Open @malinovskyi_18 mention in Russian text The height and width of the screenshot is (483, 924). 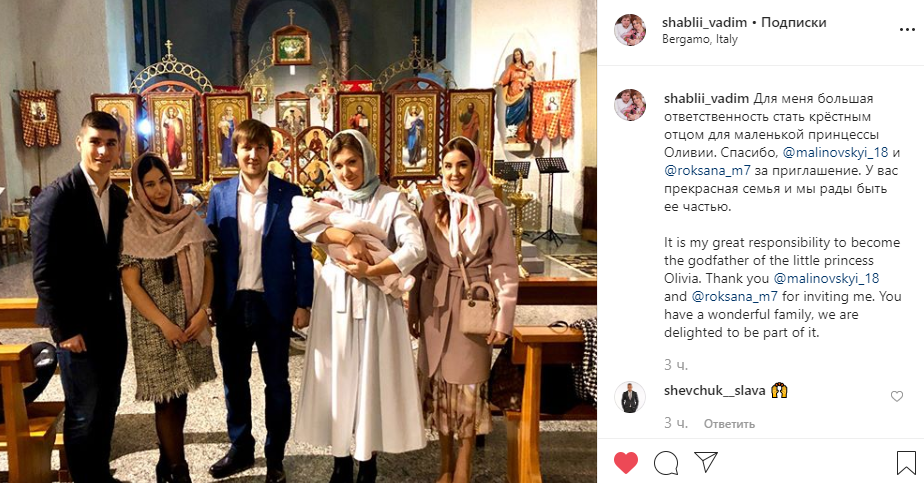(x=835, y=153)
